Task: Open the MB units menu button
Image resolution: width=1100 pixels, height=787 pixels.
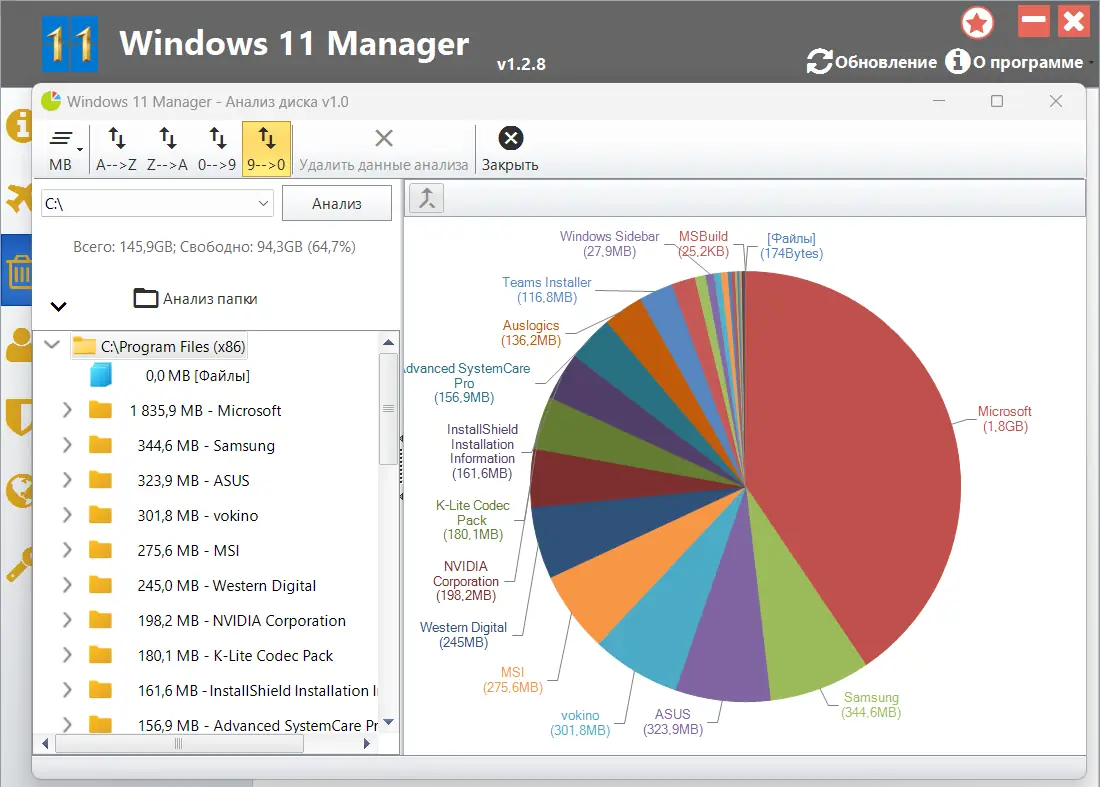Action: 65,149
